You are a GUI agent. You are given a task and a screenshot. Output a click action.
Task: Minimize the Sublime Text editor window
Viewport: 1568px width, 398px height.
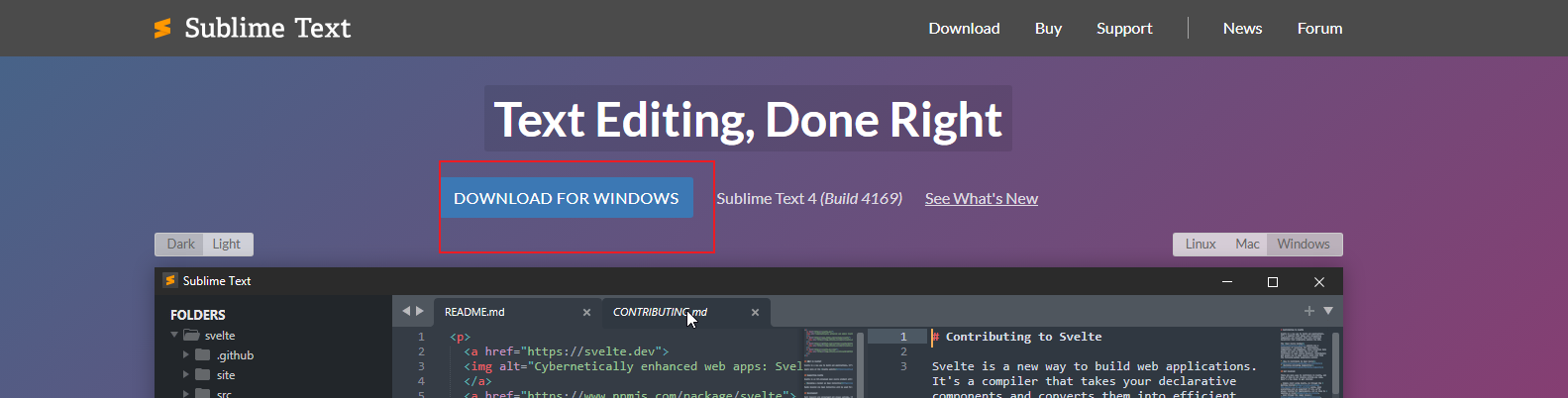(x=1227, y=281)
